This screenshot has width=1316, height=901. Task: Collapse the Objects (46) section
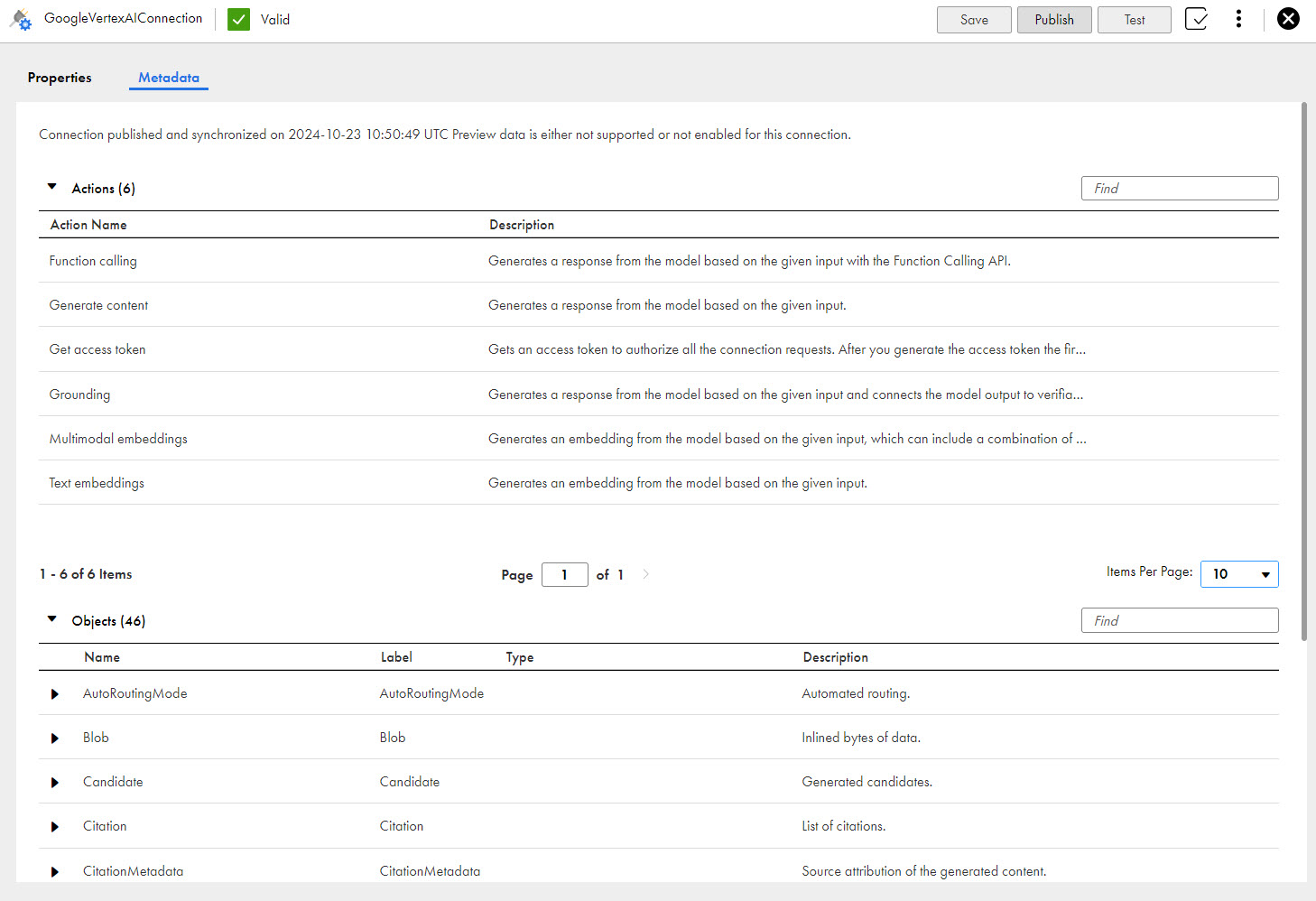pyautogui.click(x=52, y=619)
